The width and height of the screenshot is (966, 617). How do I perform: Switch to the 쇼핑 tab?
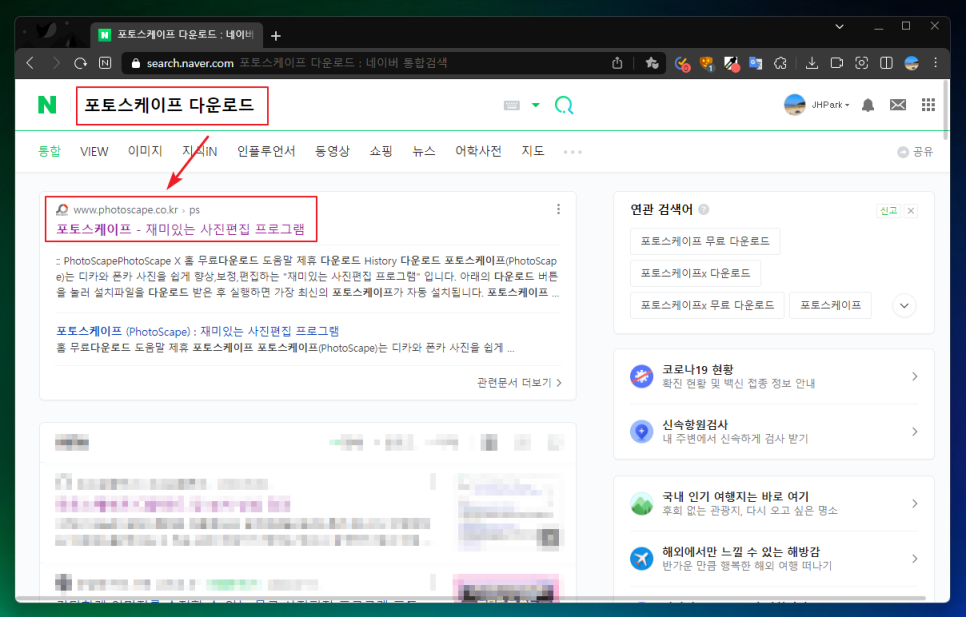coord(381,151)
